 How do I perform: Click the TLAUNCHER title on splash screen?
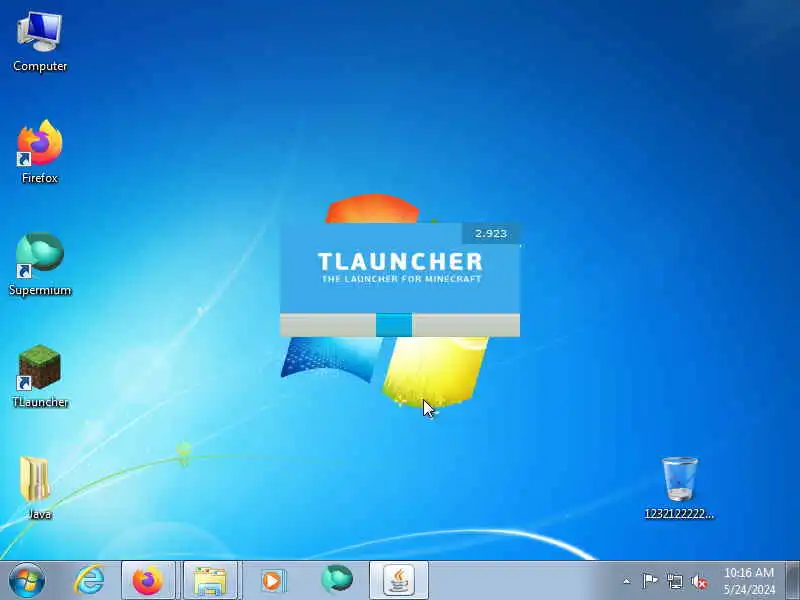[x=400, y=262]
